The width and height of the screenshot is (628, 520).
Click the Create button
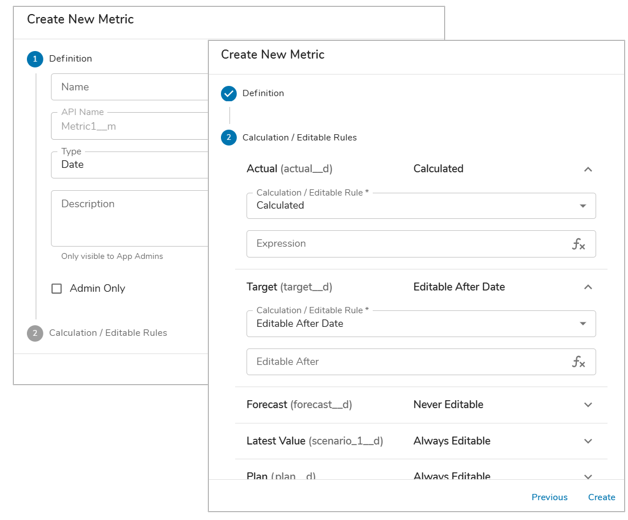601,497
